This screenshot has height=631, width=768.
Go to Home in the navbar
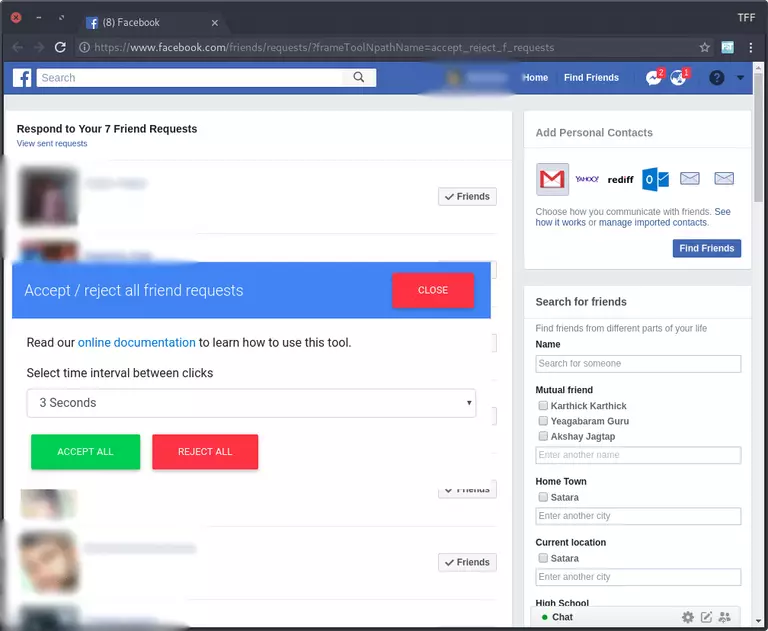click(x=535, y=78)
